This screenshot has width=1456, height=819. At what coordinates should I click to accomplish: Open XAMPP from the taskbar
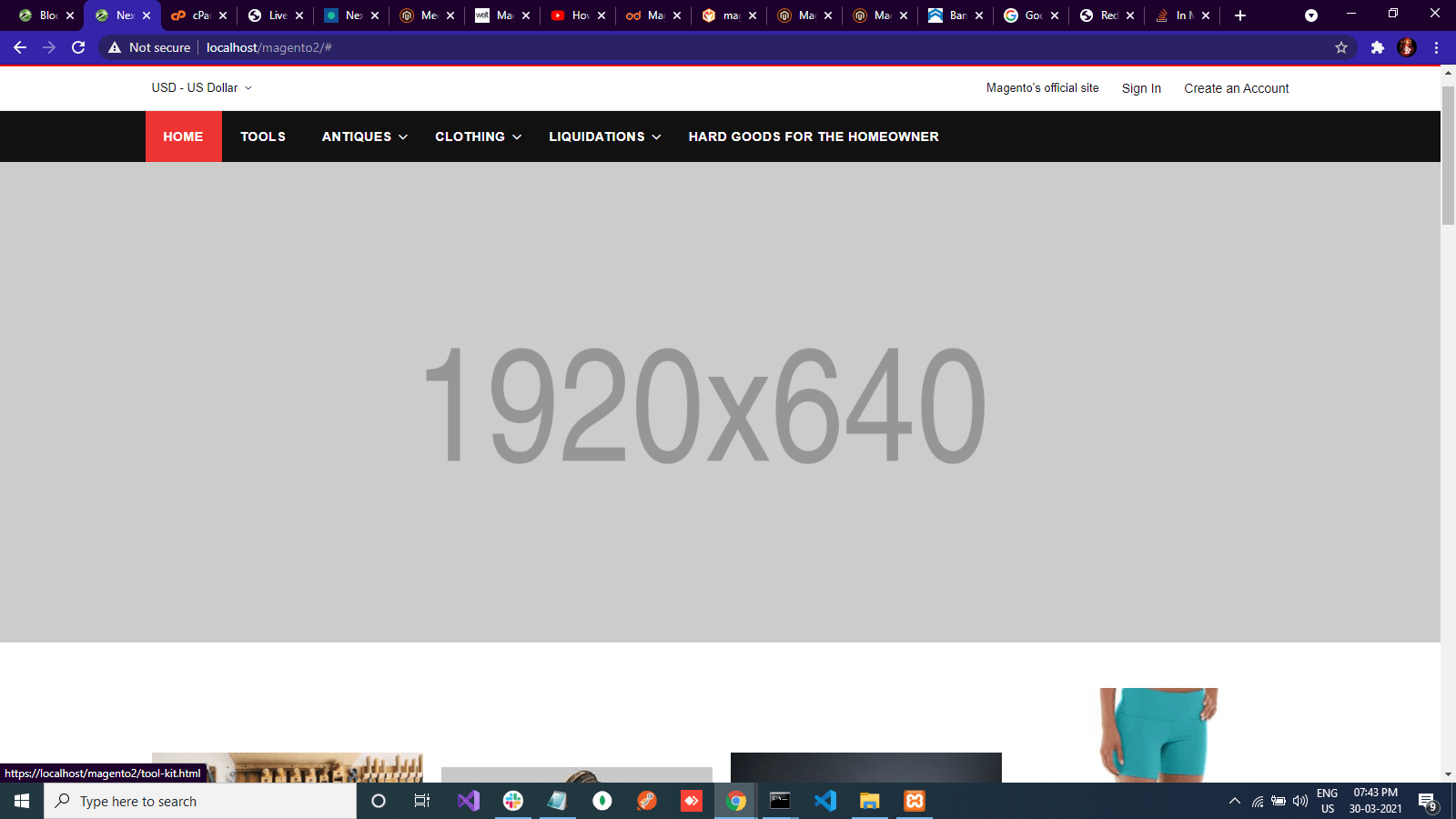point(914,801)
